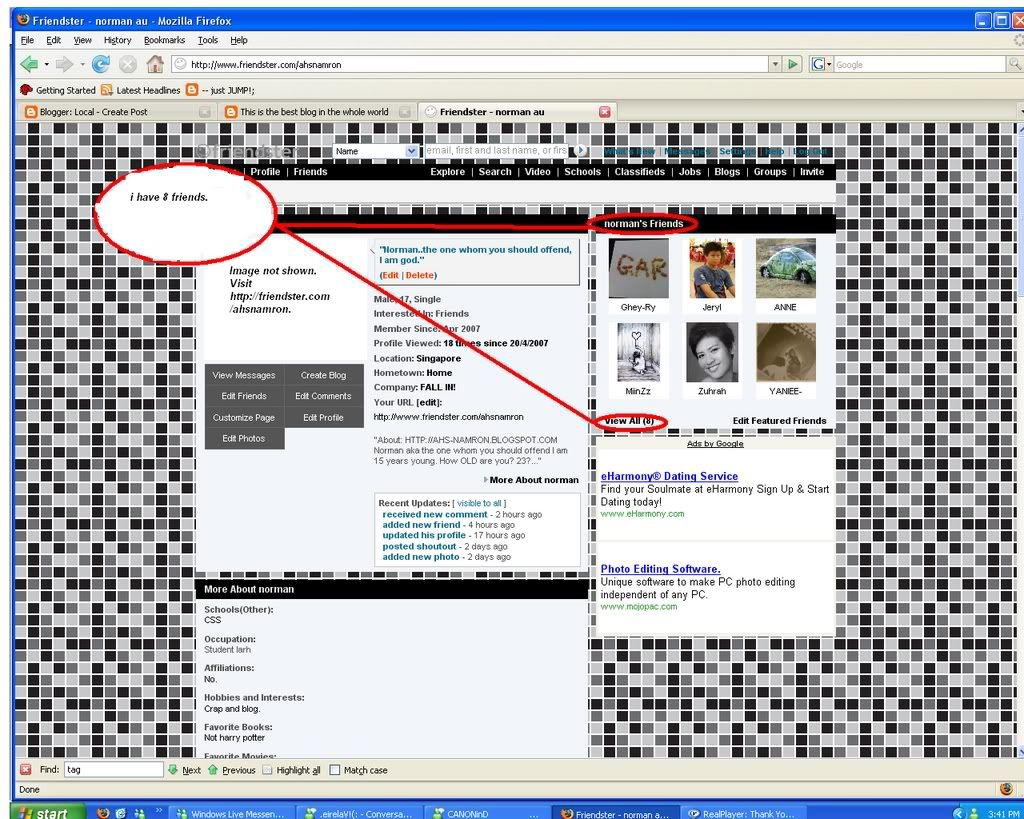The image size is (1024, 819).
Task: Open the 'More About norman' expander link
Action: [x=531, y=479]
